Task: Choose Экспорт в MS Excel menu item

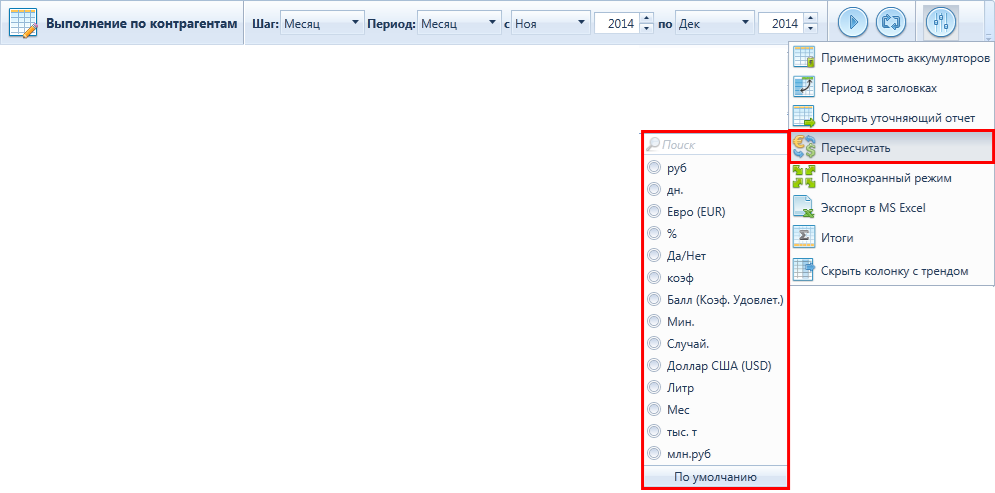Action: [x=891, y=207]
